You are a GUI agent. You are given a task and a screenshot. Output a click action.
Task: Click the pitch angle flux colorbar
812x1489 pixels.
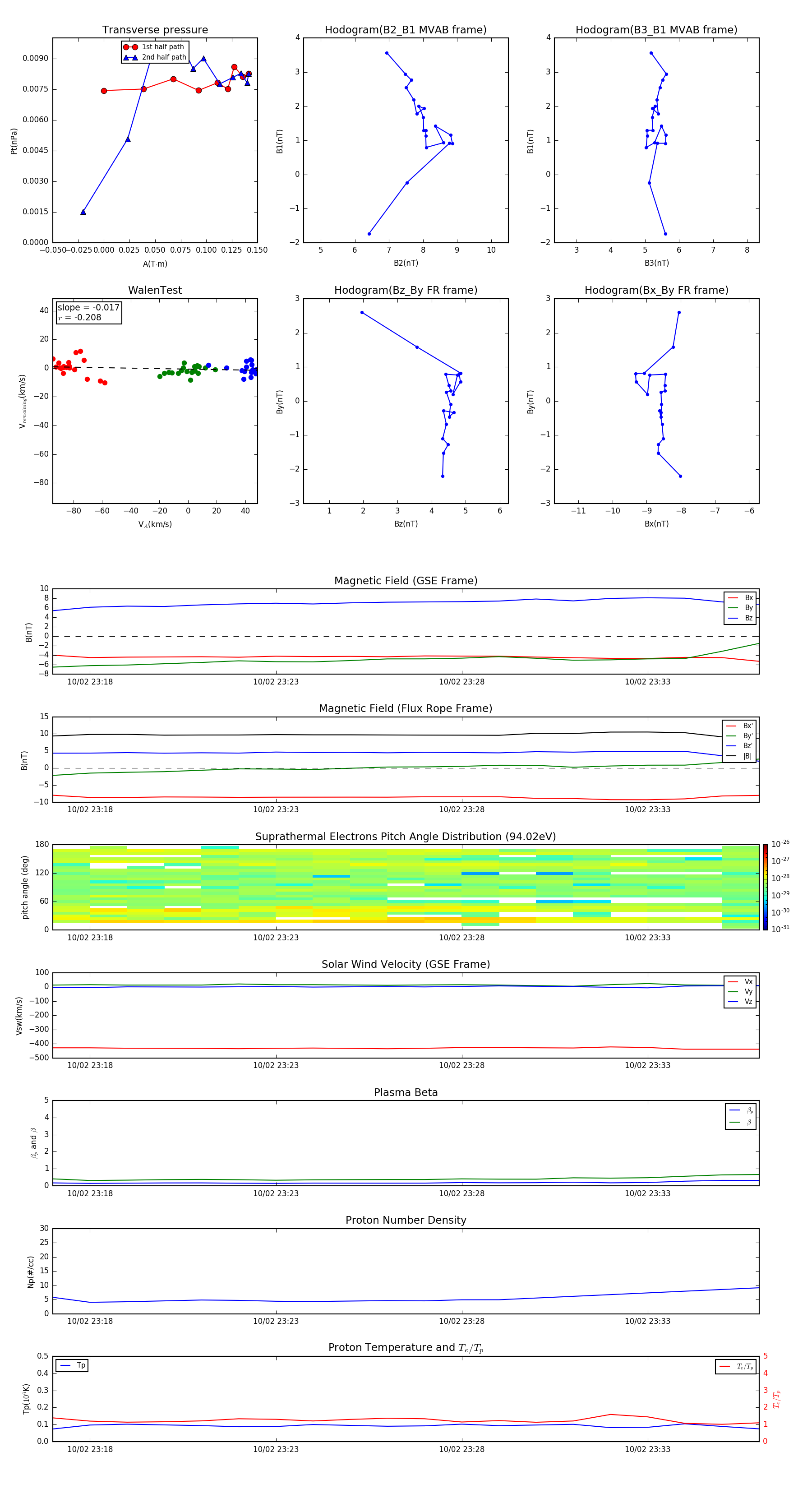point(765,887)
